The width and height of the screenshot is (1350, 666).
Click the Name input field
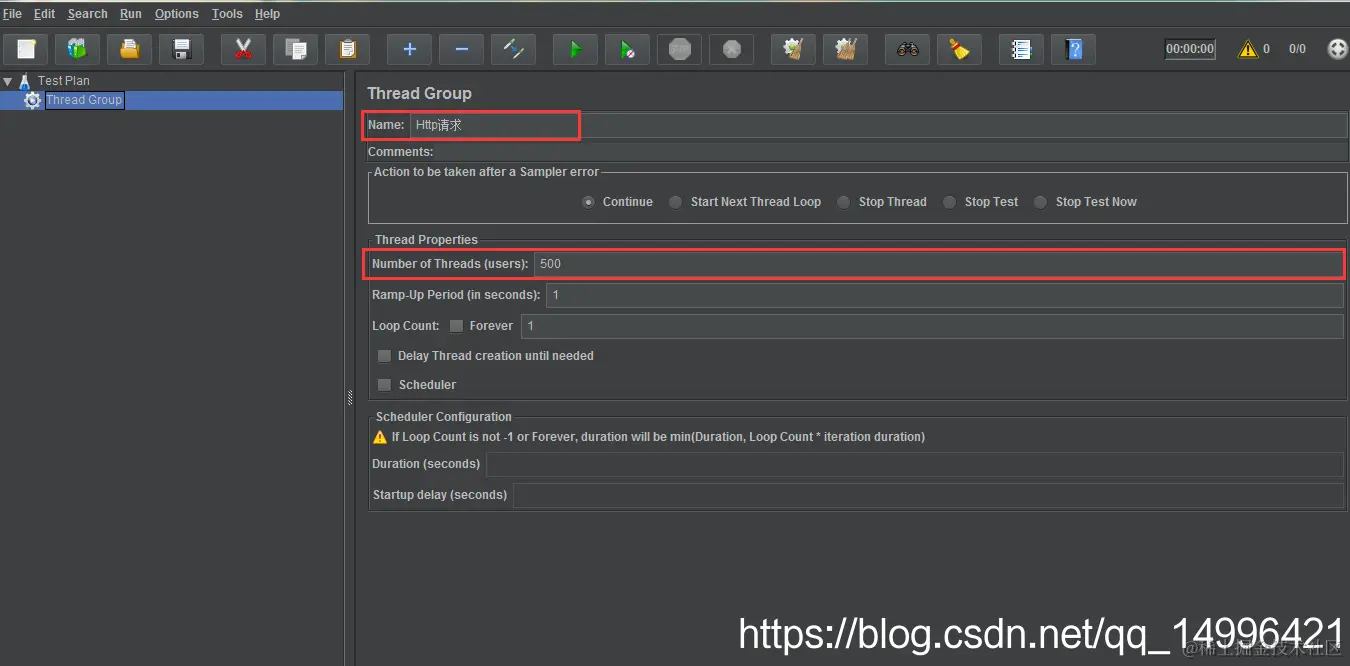878,125
